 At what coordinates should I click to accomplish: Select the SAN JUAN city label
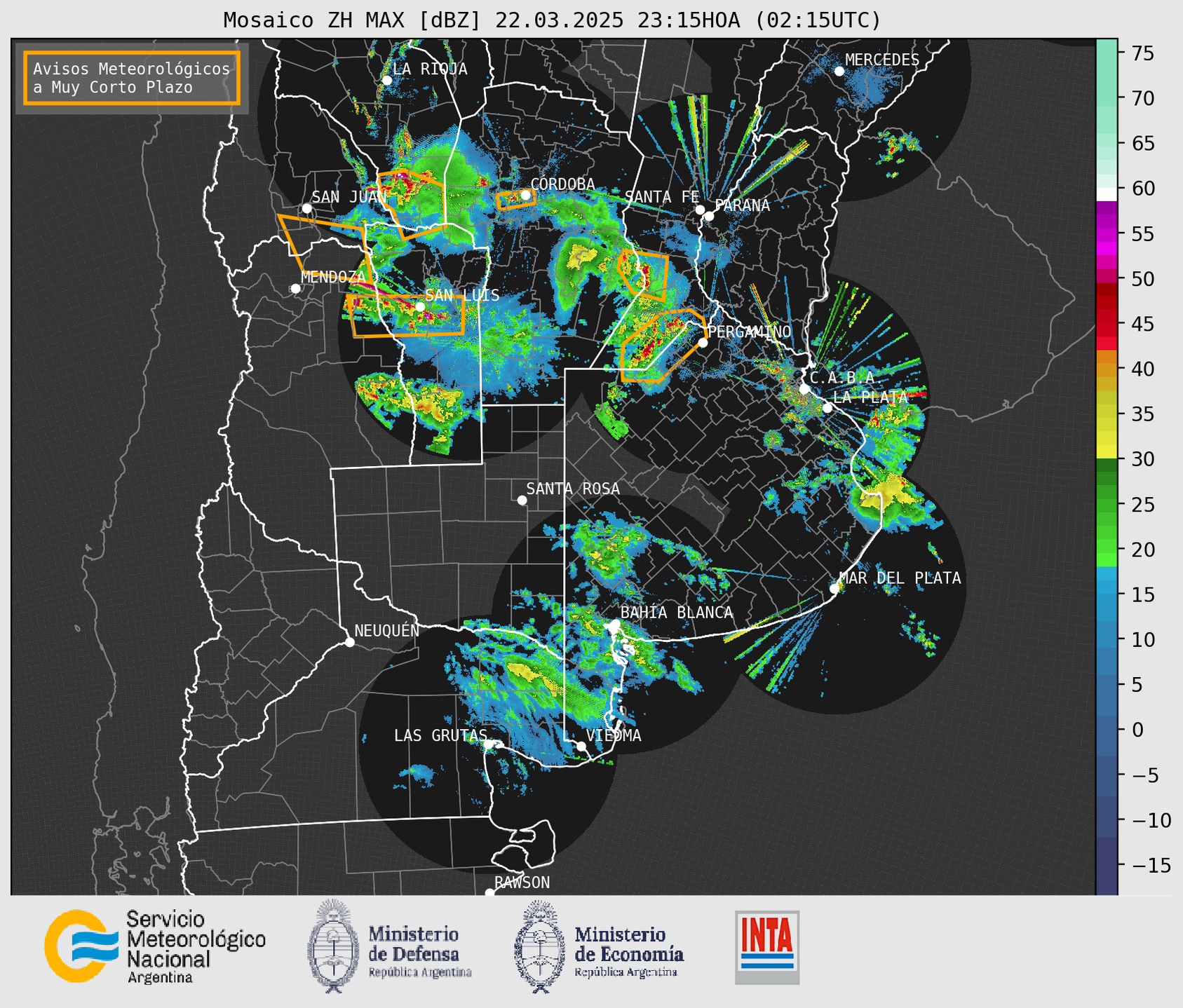pos(349,197)
